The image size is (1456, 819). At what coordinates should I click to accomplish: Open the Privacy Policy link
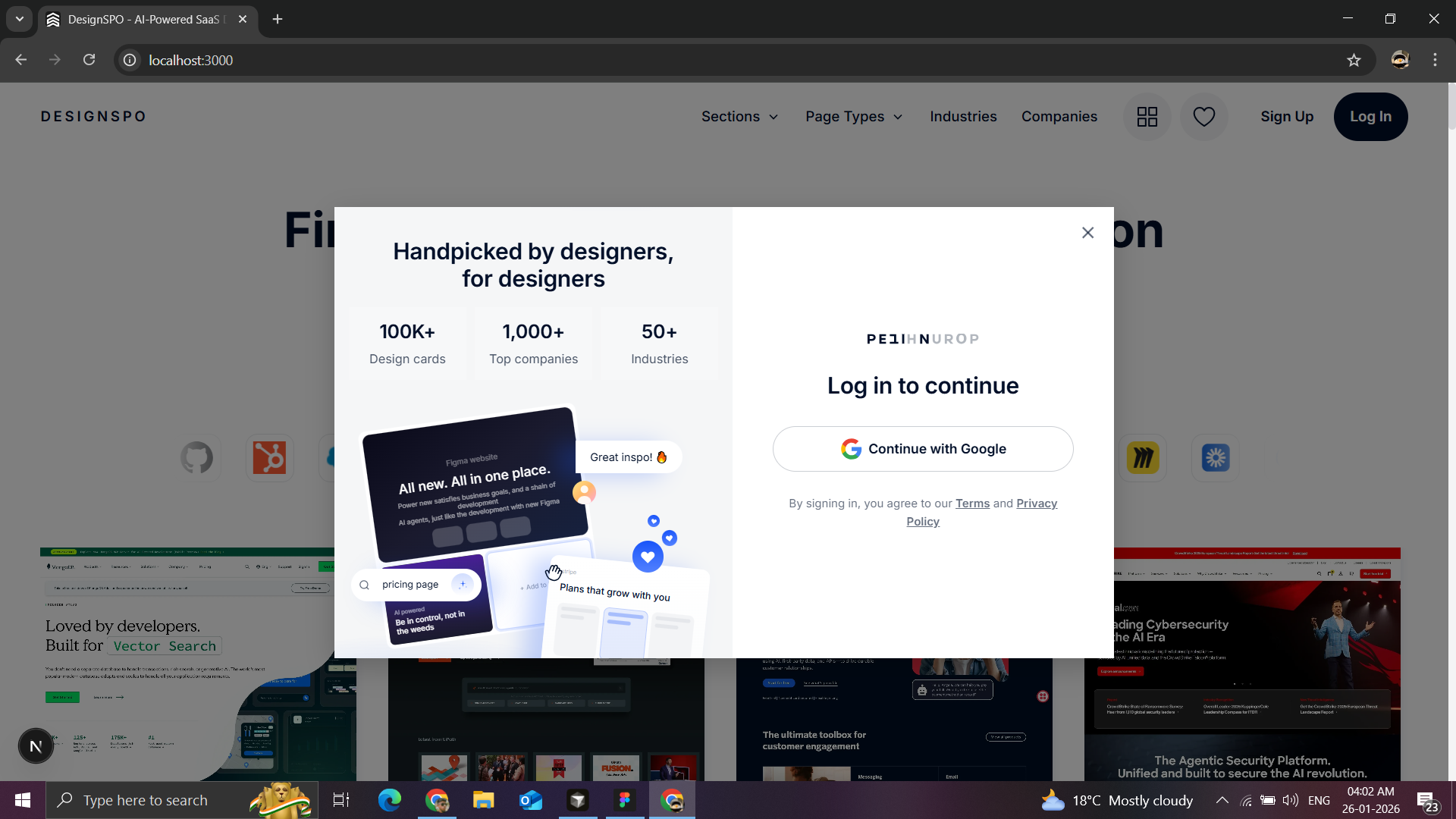pyautogui.click(x=1036, y=504)
